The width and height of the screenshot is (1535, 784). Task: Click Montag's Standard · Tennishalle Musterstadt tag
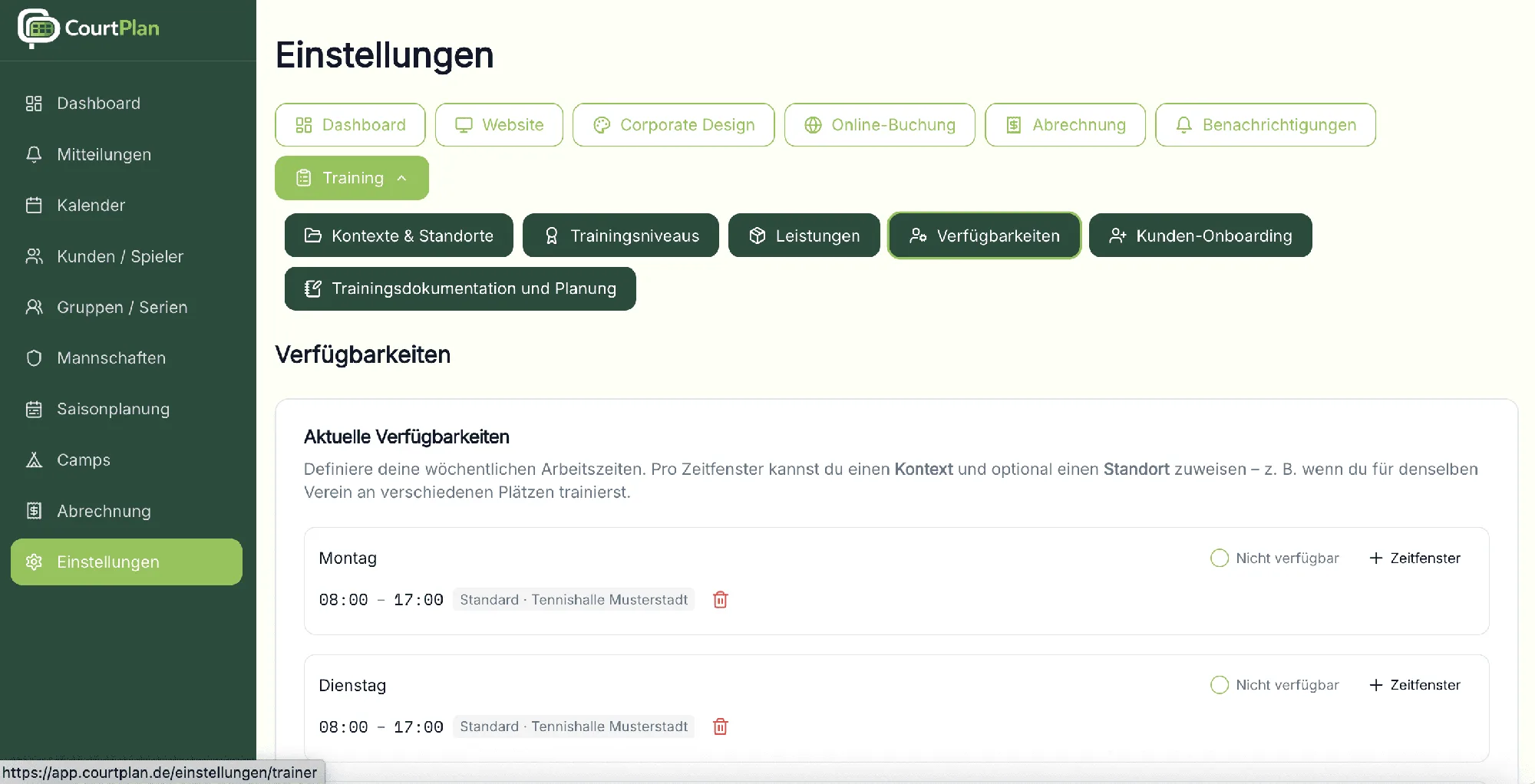pos(574,600)
